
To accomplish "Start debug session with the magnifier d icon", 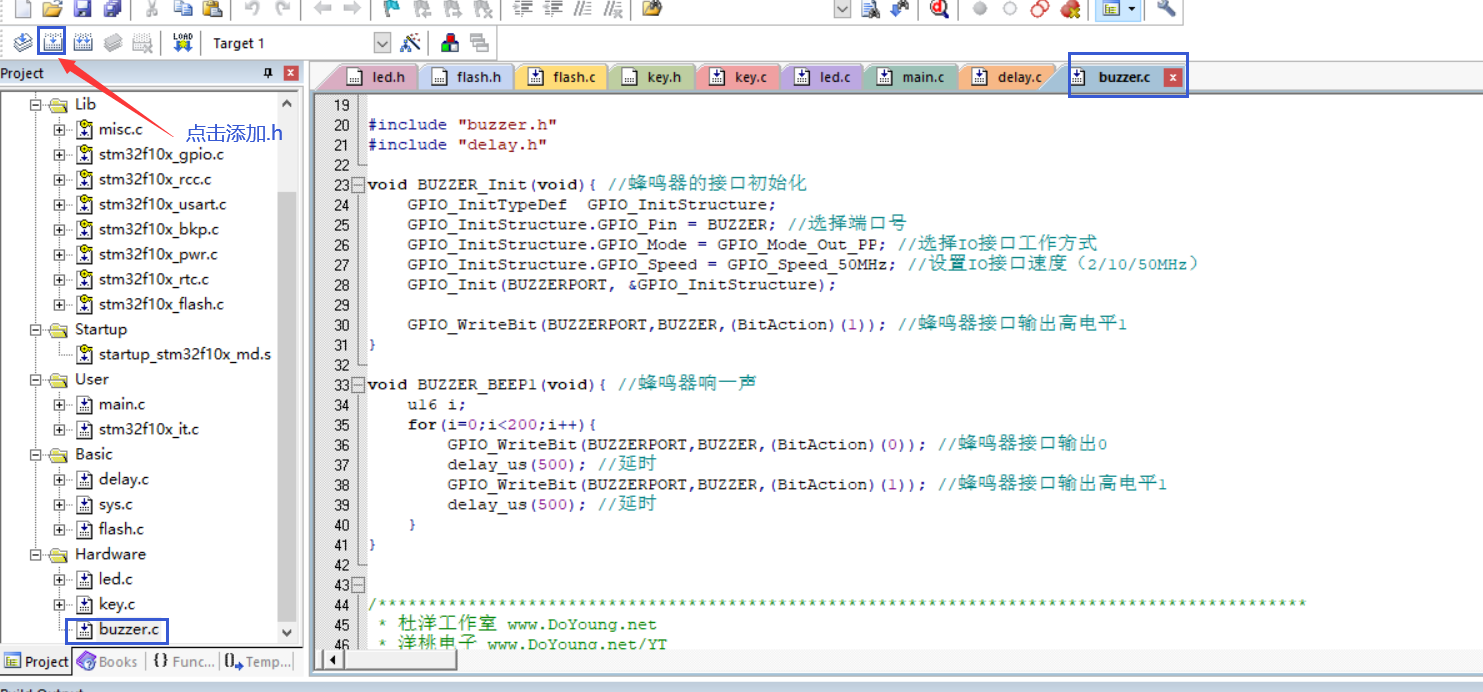I will click(939, 9).
